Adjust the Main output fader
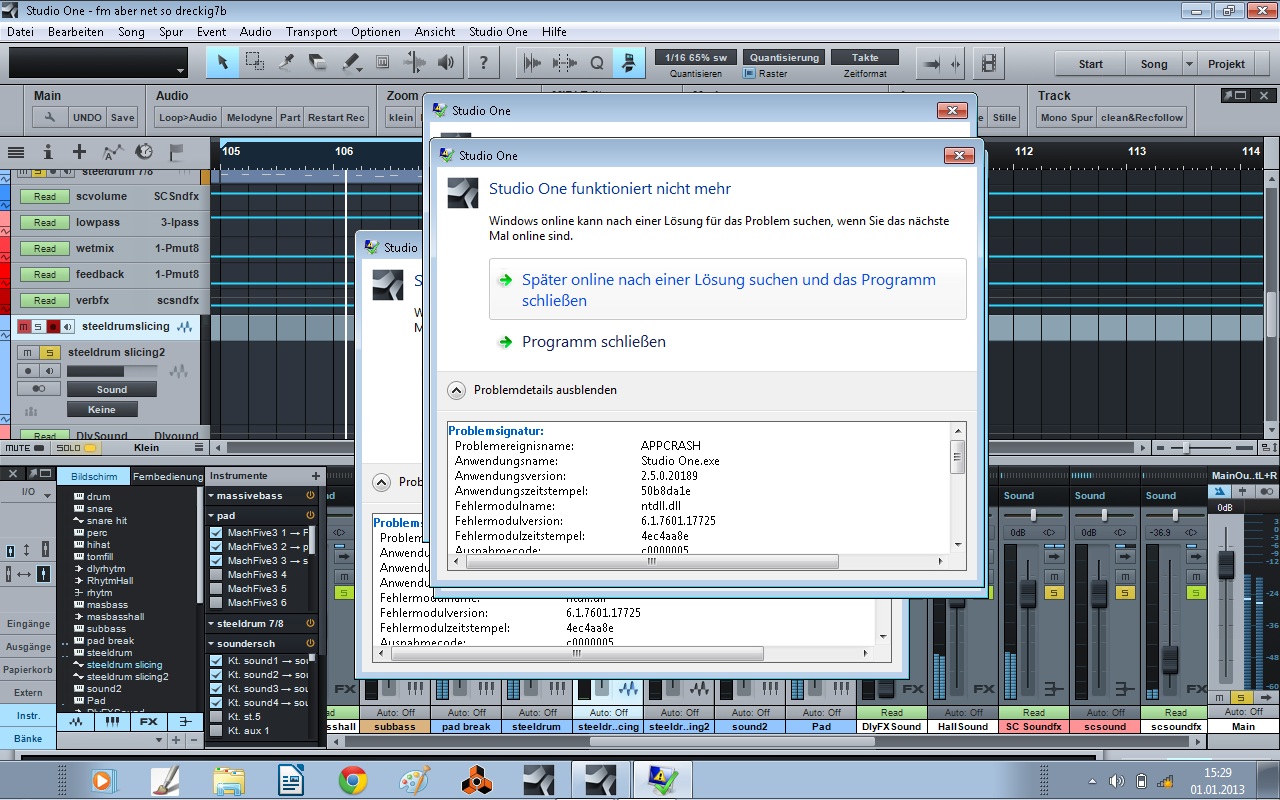 tap(1226, 566)
